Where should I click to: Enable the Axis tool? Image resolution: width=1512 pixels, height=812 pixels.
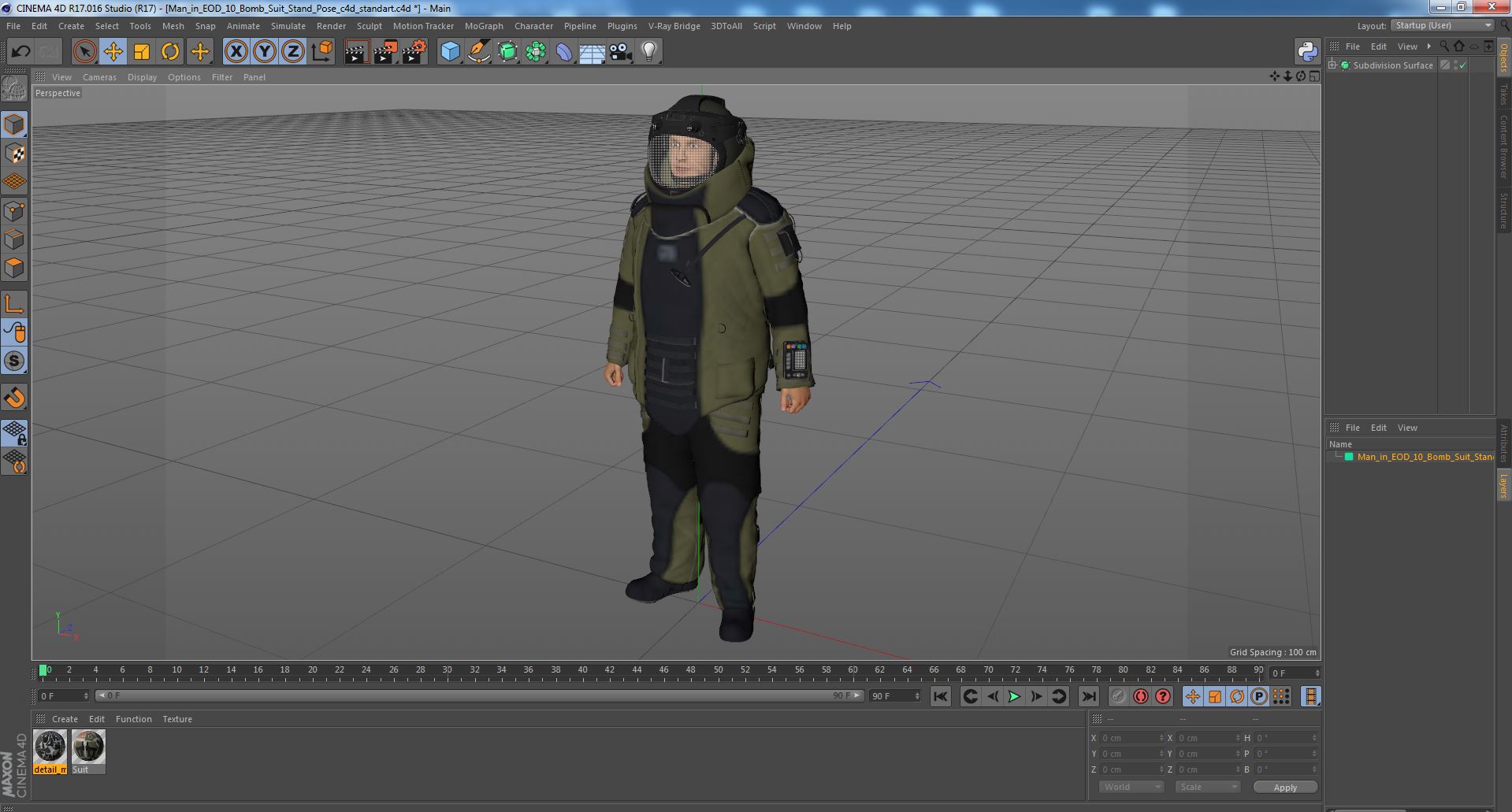(x=14, y=304)
